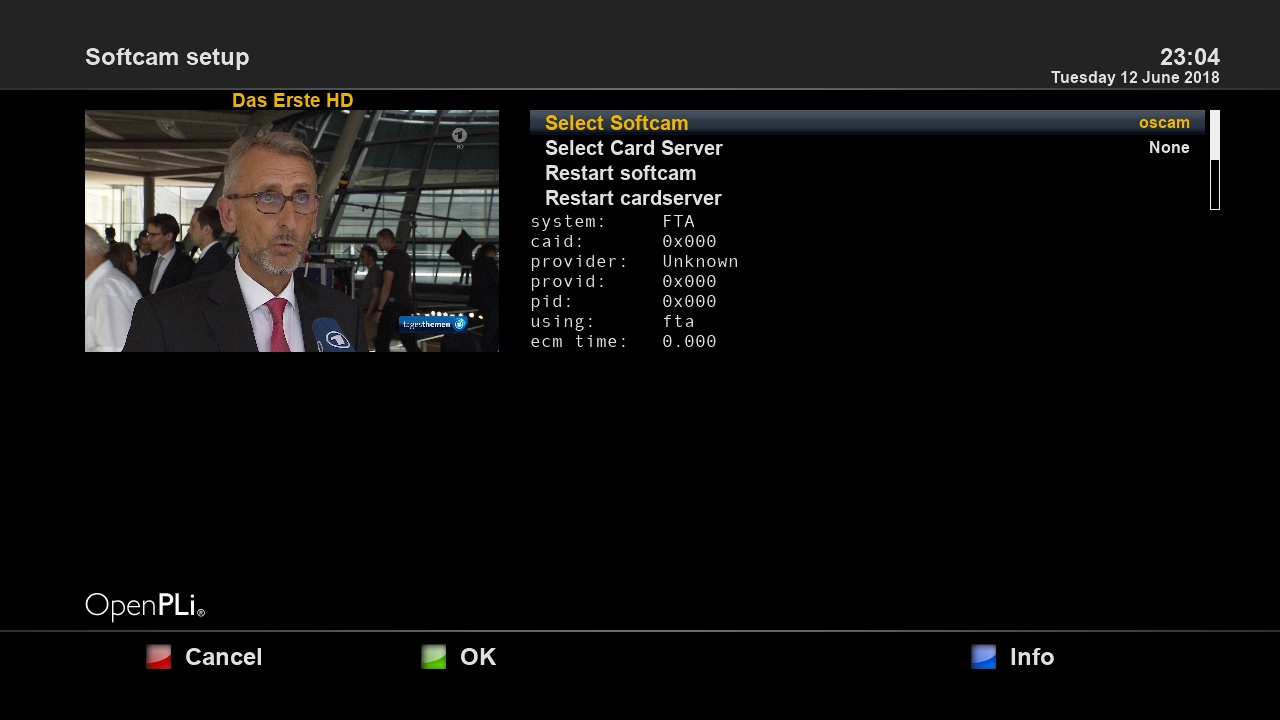Click the pid: 0x000 info line
Screen dimensions: 1280x720
tap(623, 301)
